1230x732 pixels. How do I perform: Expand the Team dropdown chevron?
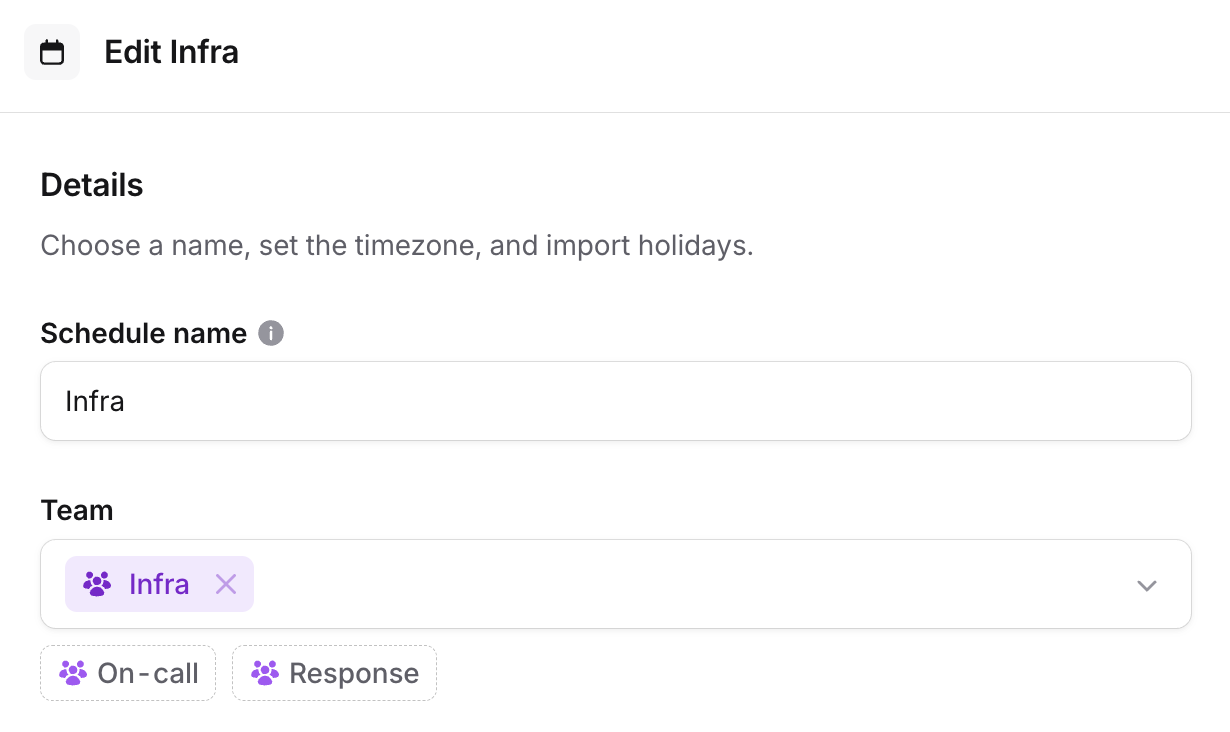click(x=1146, y=585)
